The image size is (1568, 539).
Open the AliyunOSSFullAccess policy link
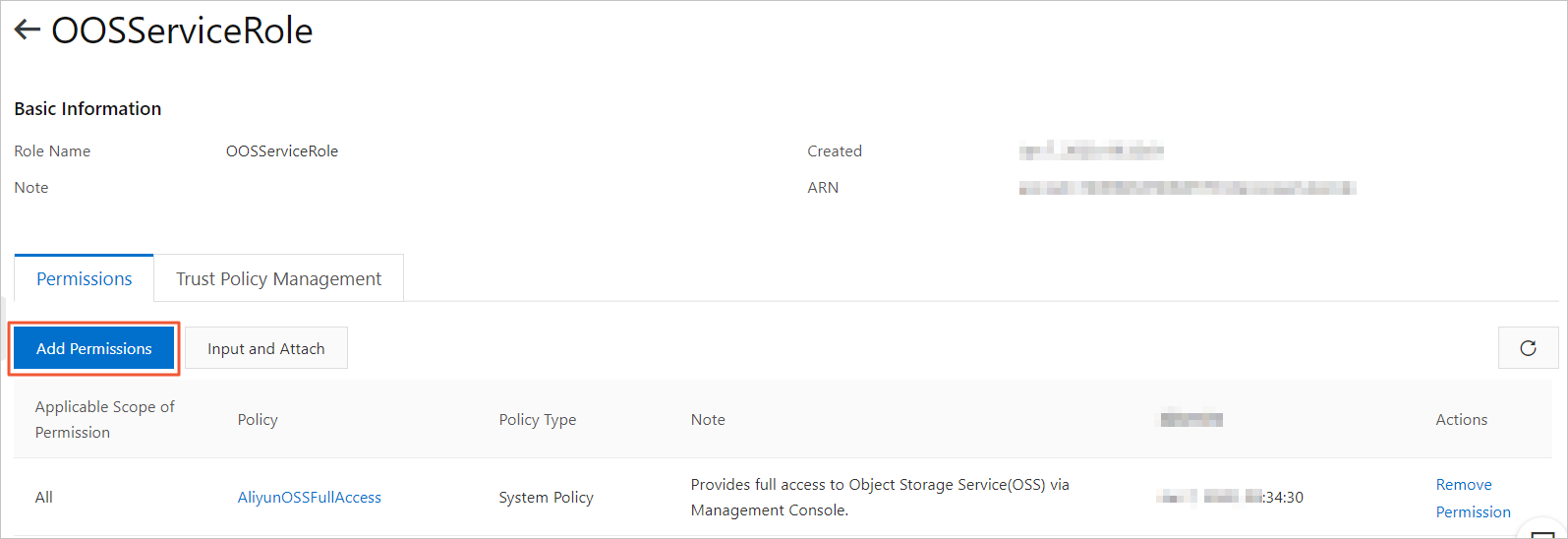coord(310,498)
